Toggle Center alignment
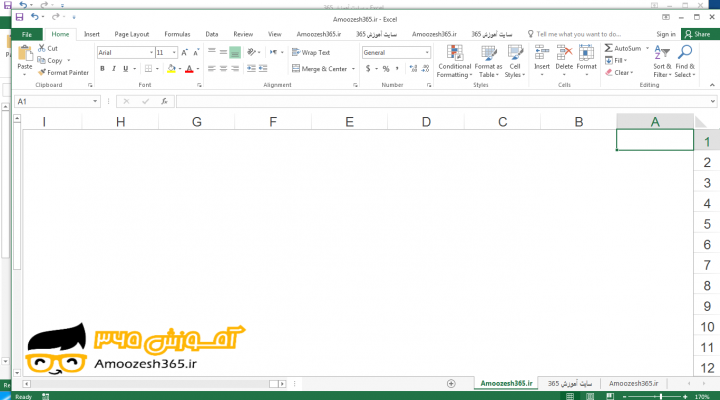 [223, 68]
